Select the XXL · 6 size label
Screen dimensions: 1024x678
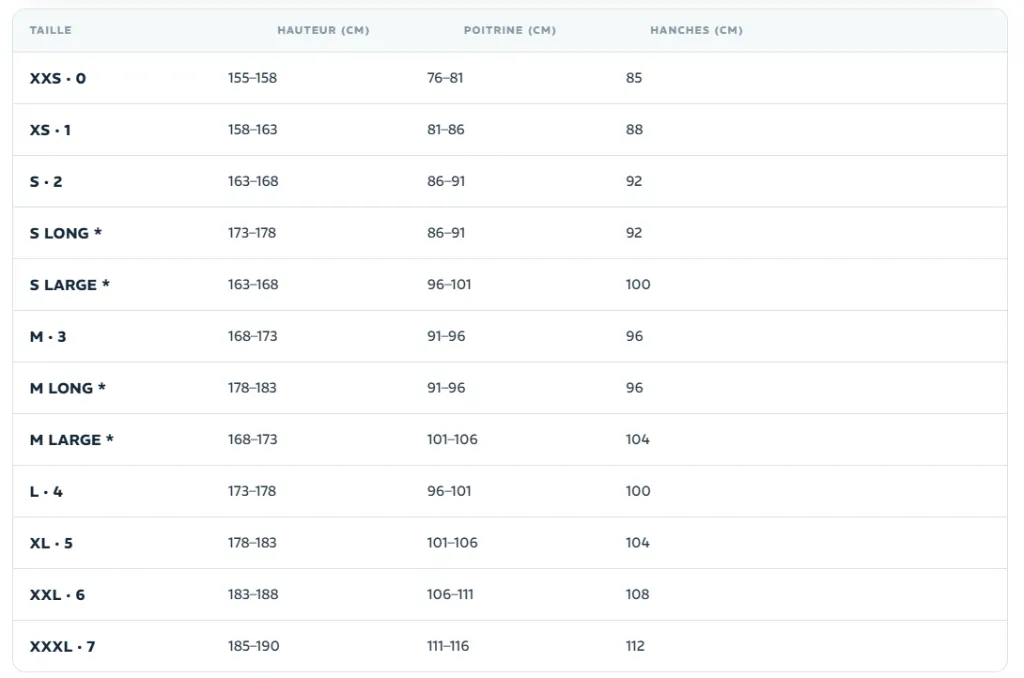(57, 594)
